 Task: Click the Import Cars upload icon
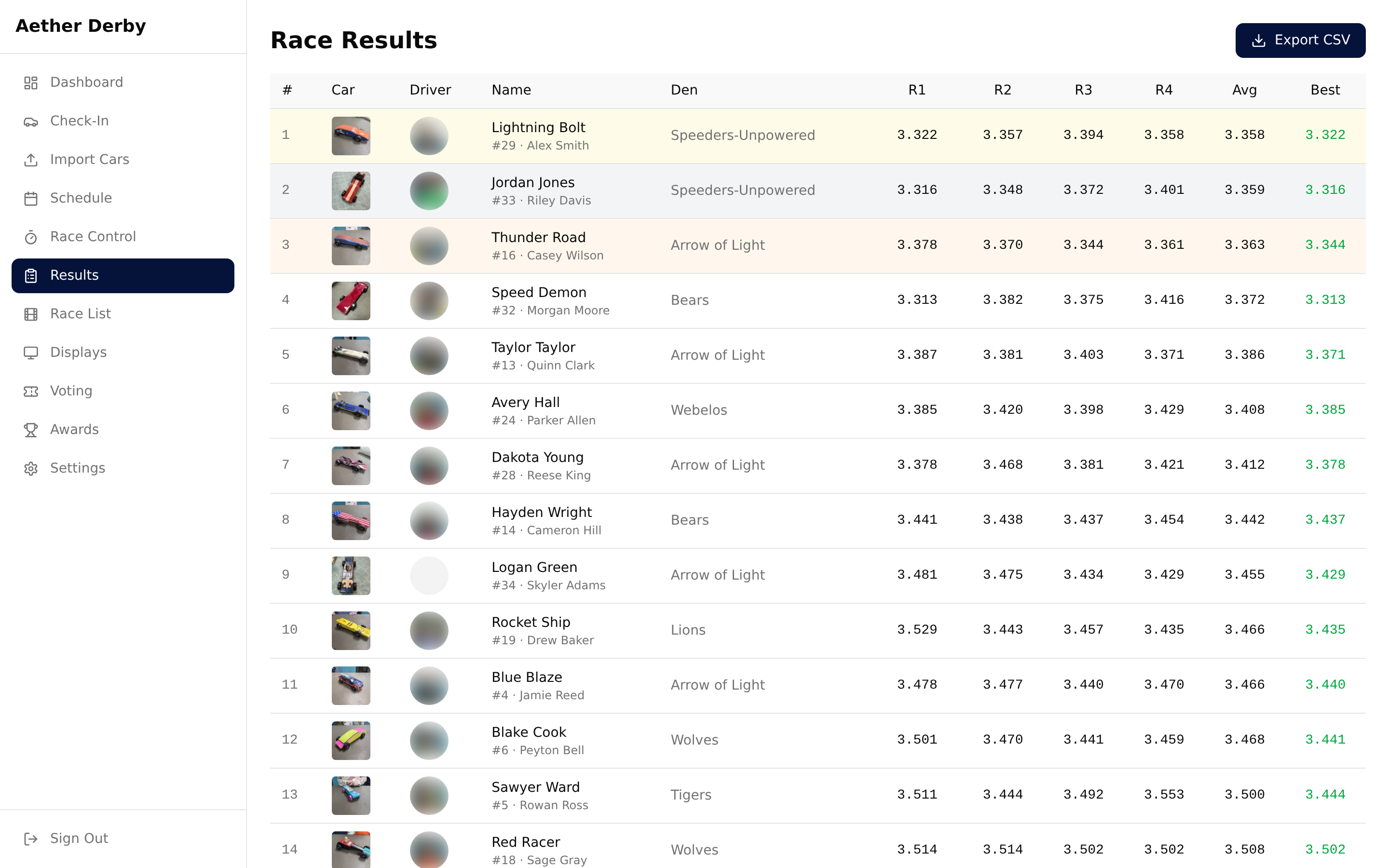[30, 160]
